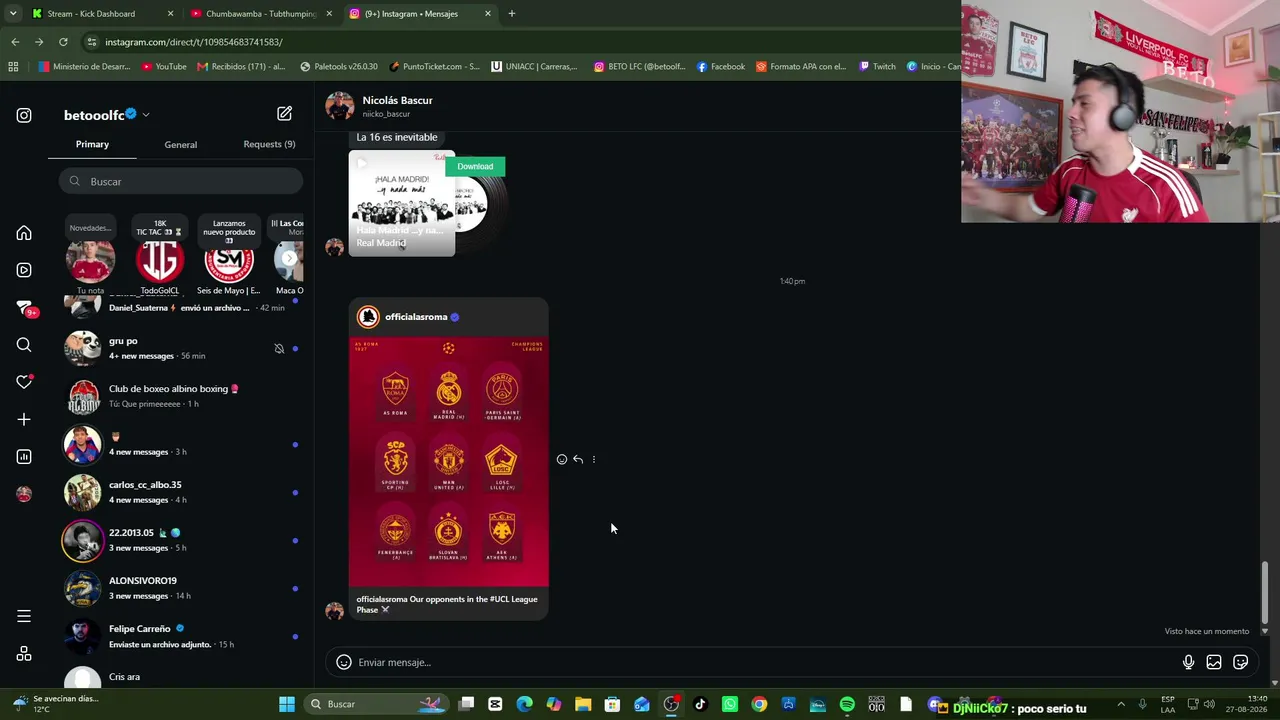The width and height of the screenshot is (1280, 720).
Task: Switch to the Chumbawamba Tubthumping tab
Action: [x=260, y=14]
